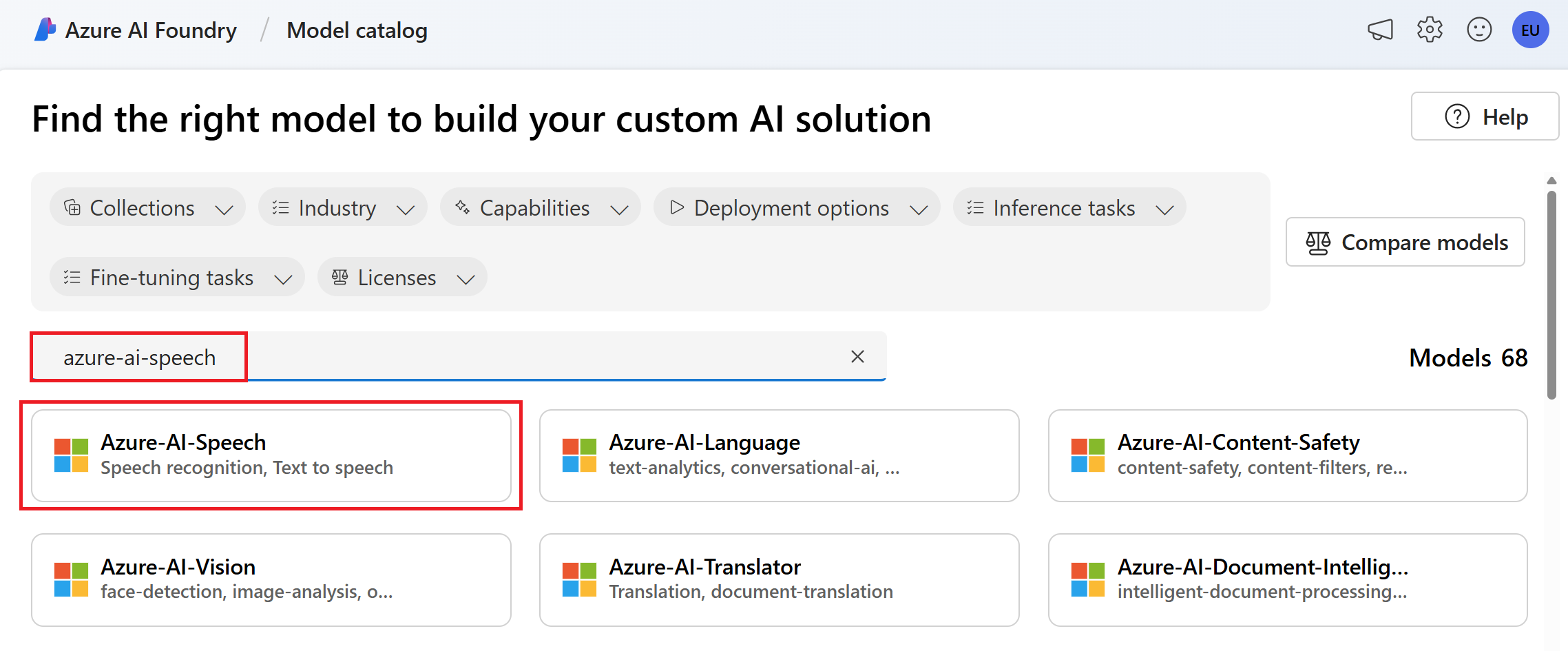The width and height of the screenshot is (1568, 651).
Task: Clear the search box with X icon
Action: (857, 356)
